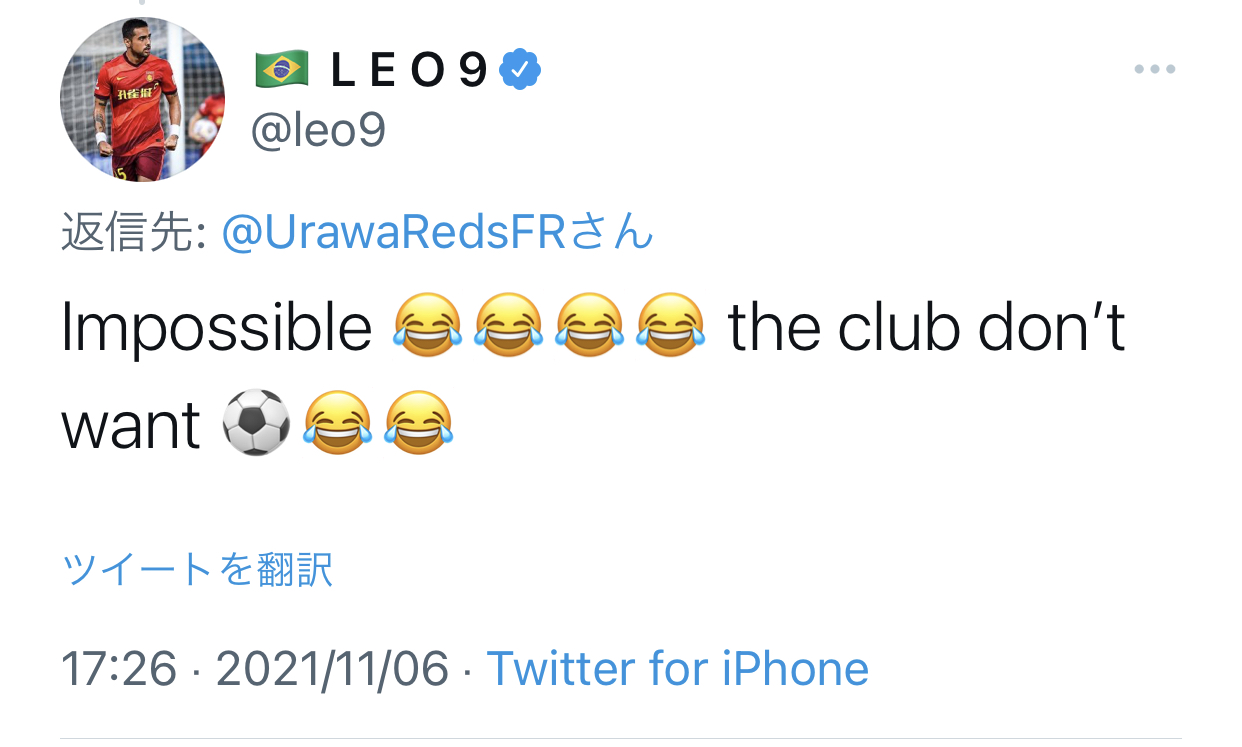The width and height of the screenshot is (1242, 747).
Task: Click the laughing emoji right of the soccer ball
Action: coord(338,423)
